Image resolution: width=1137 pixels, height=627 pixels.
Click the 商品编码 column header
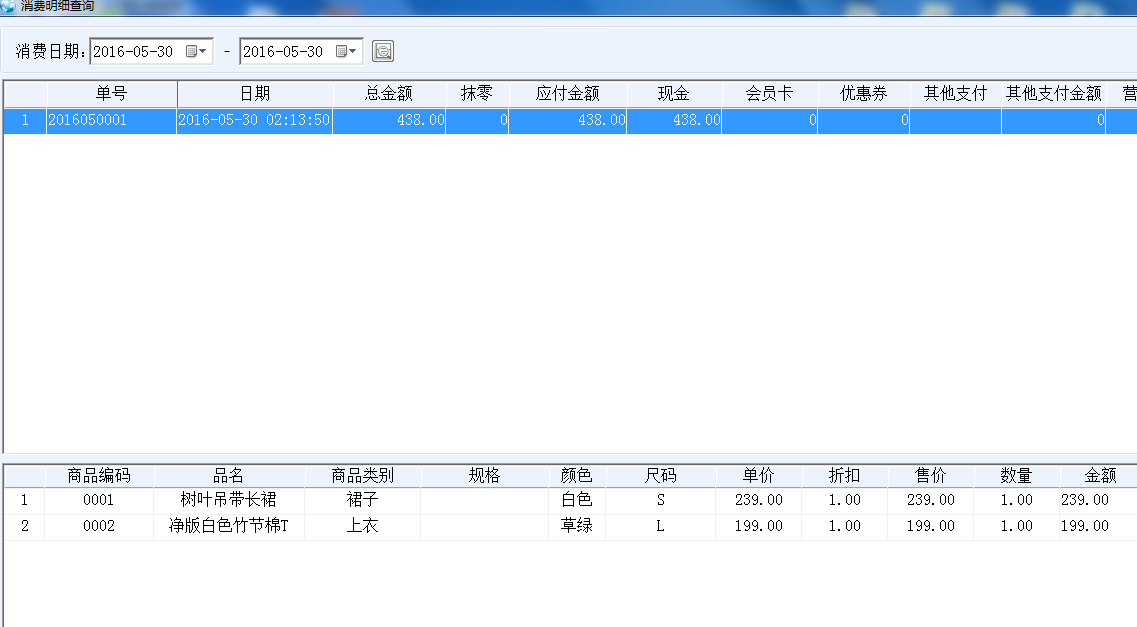click(98, 475)
